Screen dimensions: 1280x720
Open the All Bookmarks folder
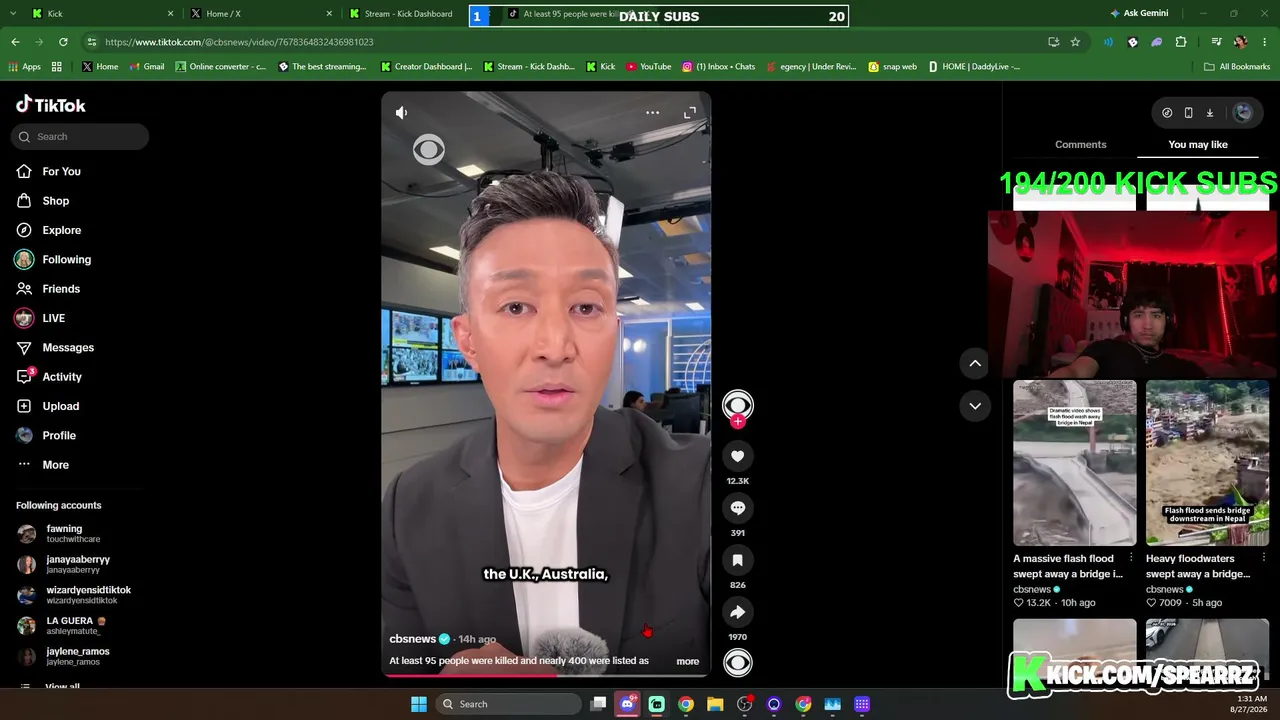[1237, 67]
